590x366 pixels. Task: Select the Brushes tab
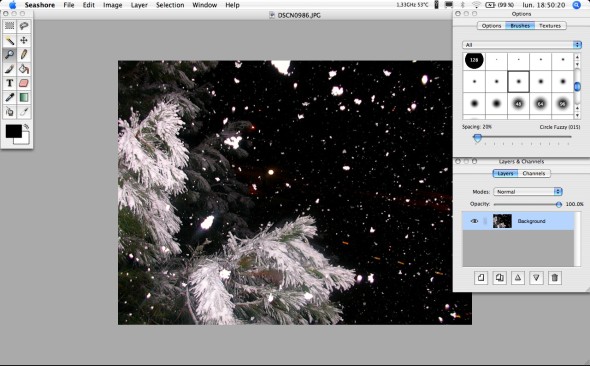520,26
